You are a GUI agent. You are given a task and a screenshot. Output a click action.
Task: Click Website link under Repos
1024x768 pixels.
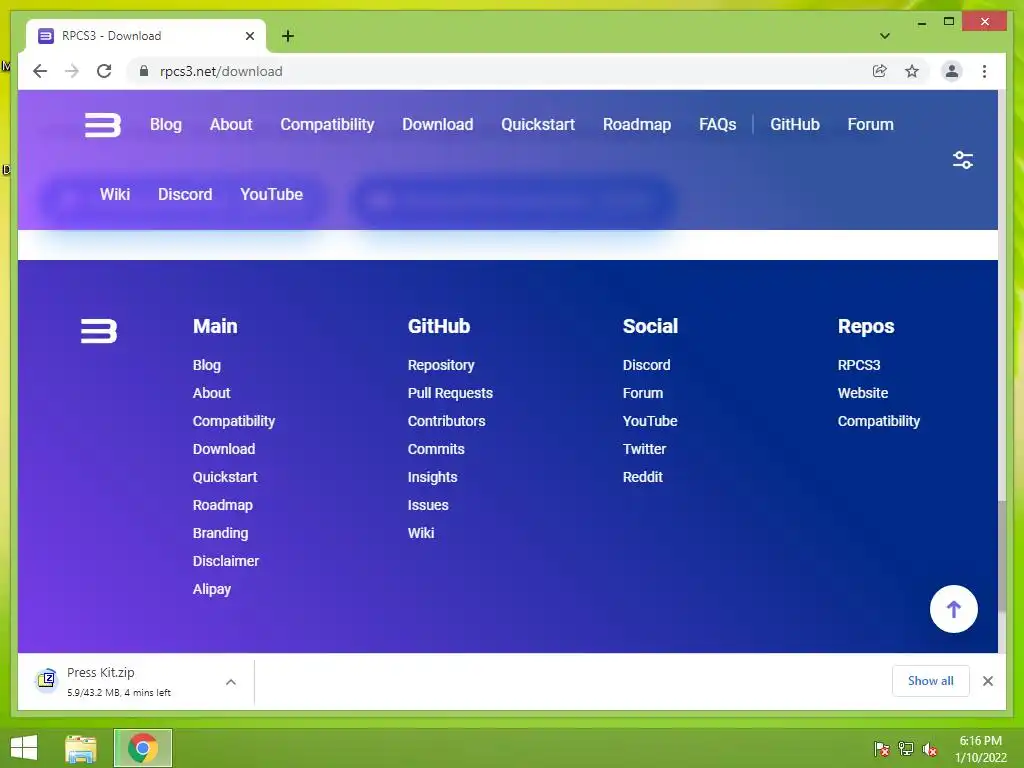tap(863, 393)
